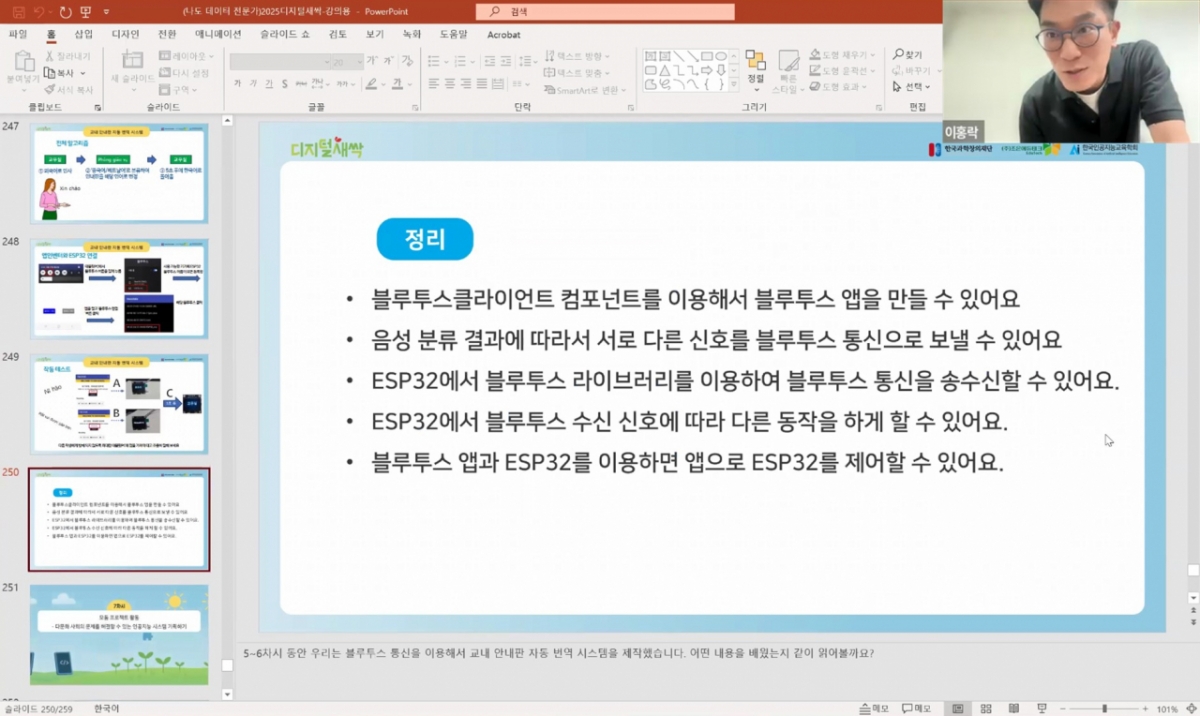Select slide 249 thumbnail

pyautogui.click(x=118, y=405)
